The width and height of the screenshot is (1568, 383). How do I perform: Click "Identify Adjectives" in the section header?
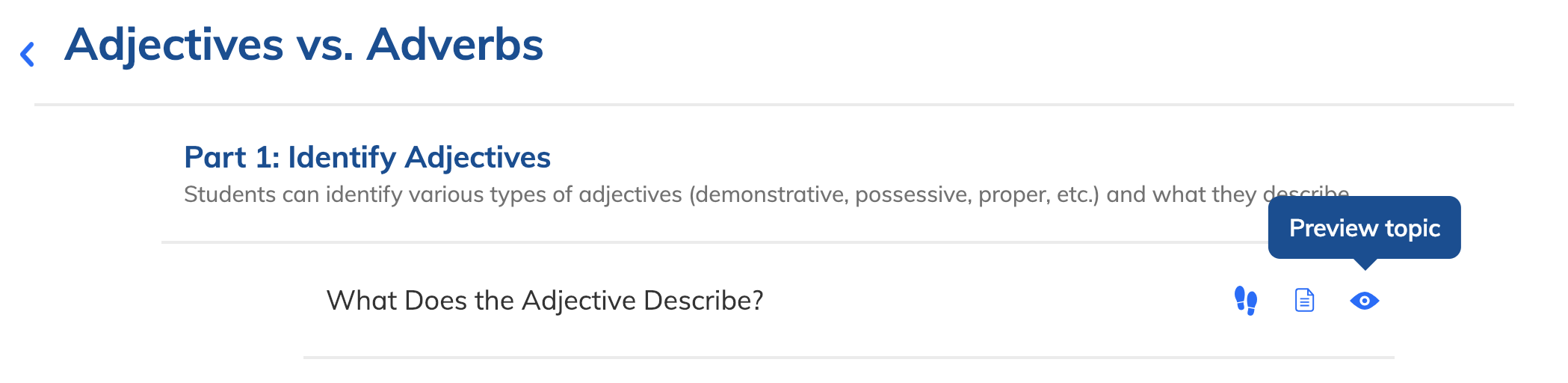(419, 157)
